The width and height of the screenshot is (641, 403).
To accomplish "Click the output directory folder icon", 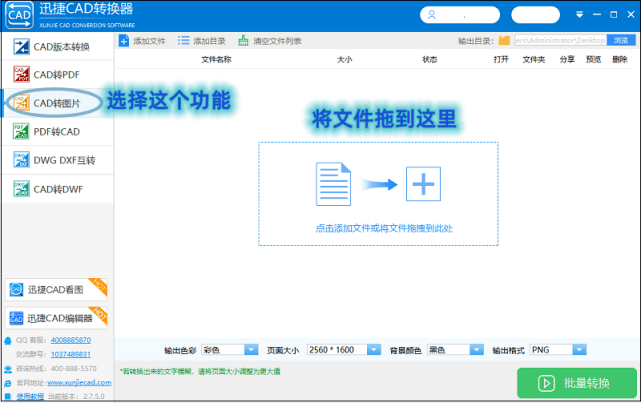I will [504, 40].
